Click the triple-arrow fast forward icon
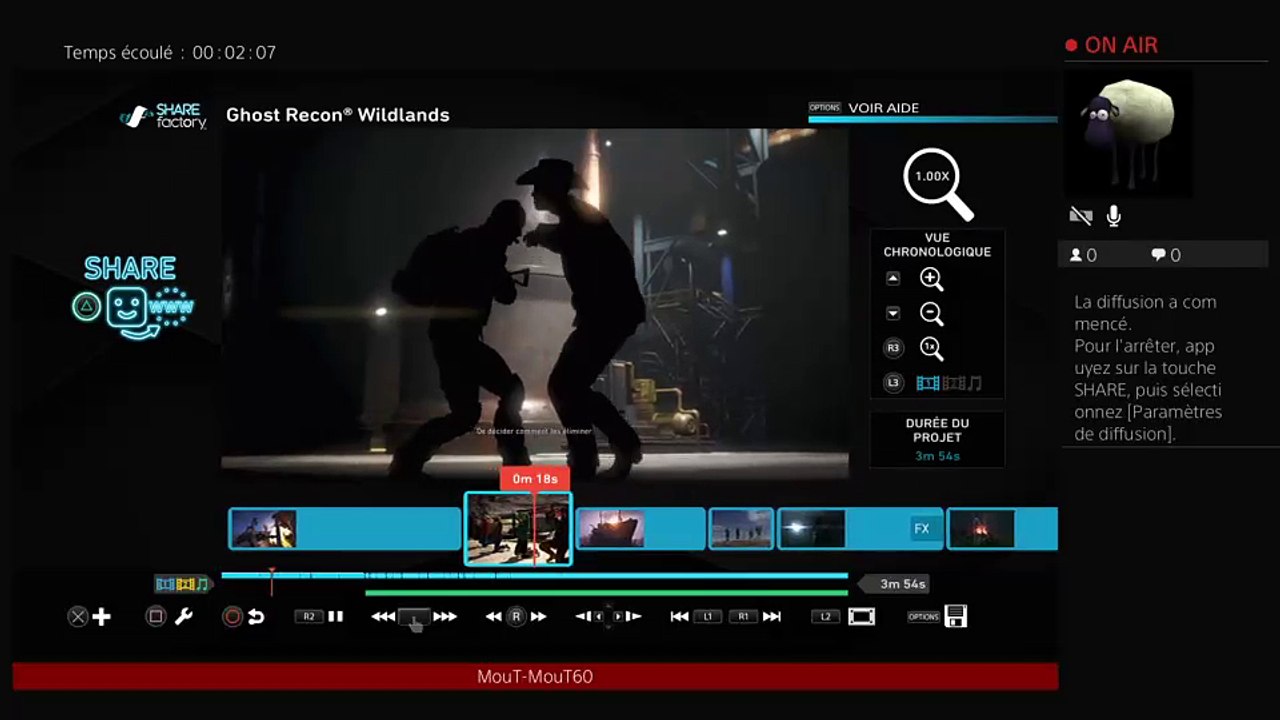Screen dimensions: 1280x720 (445, 617)
